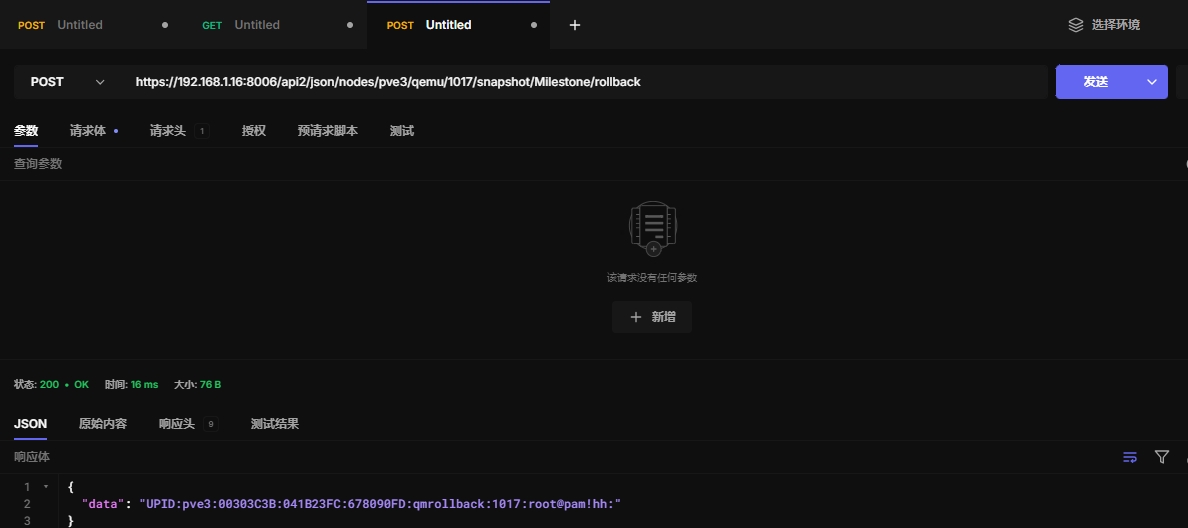Collapse the JSON root object at line 1
This screenshot has width=1188, height=528.
pos(45,487)
